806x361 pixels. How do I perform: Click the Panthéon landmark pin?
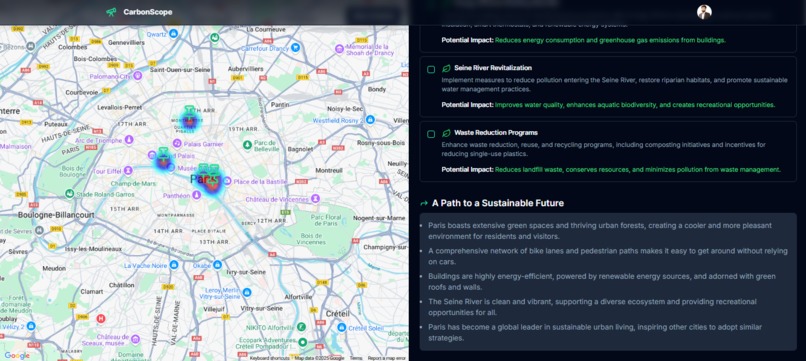196,195
